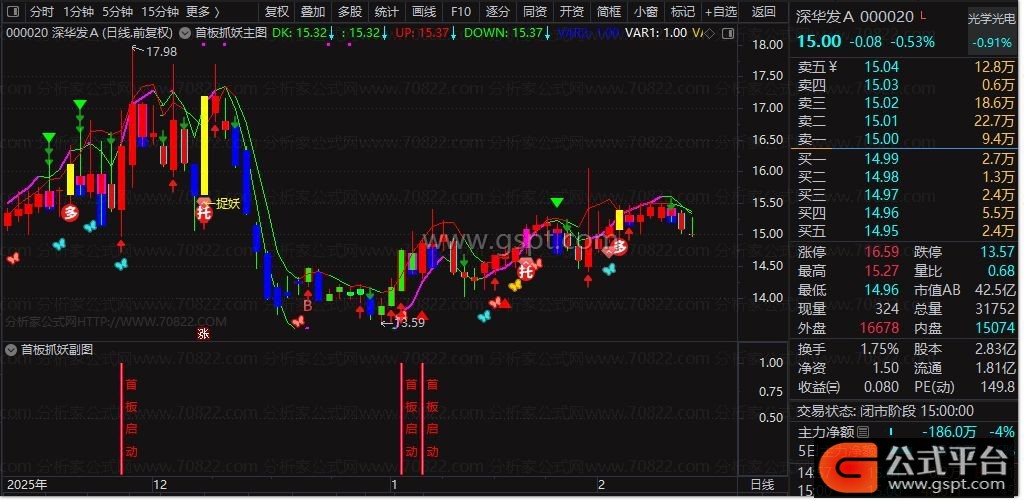This screenshot has width=1024, height=501.
Task: Select the 5分钟 period tab
Action: click(x=117, y=12)
